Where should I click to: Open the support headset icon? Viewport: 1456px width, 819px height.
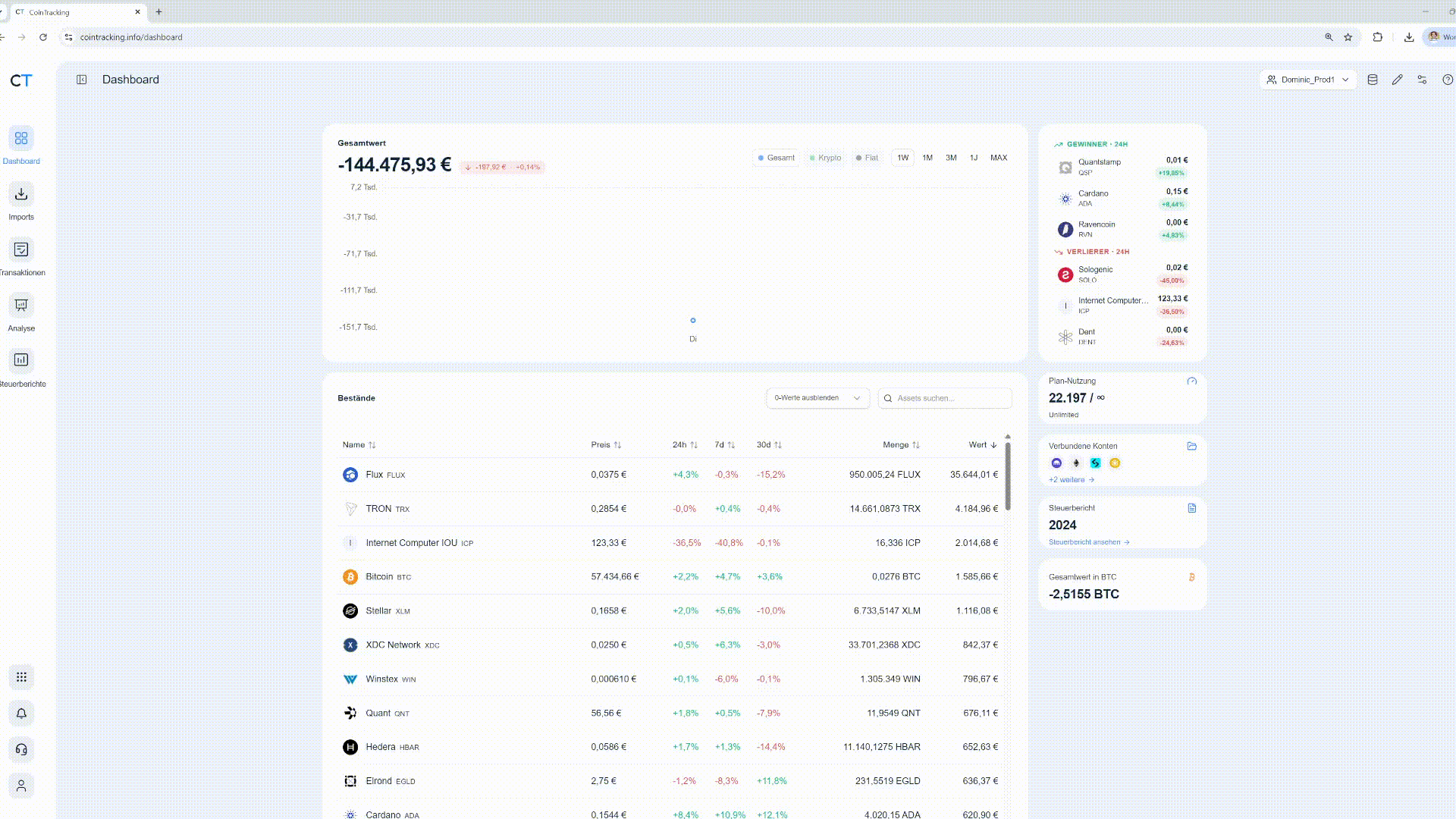click(x=21, y=750)
